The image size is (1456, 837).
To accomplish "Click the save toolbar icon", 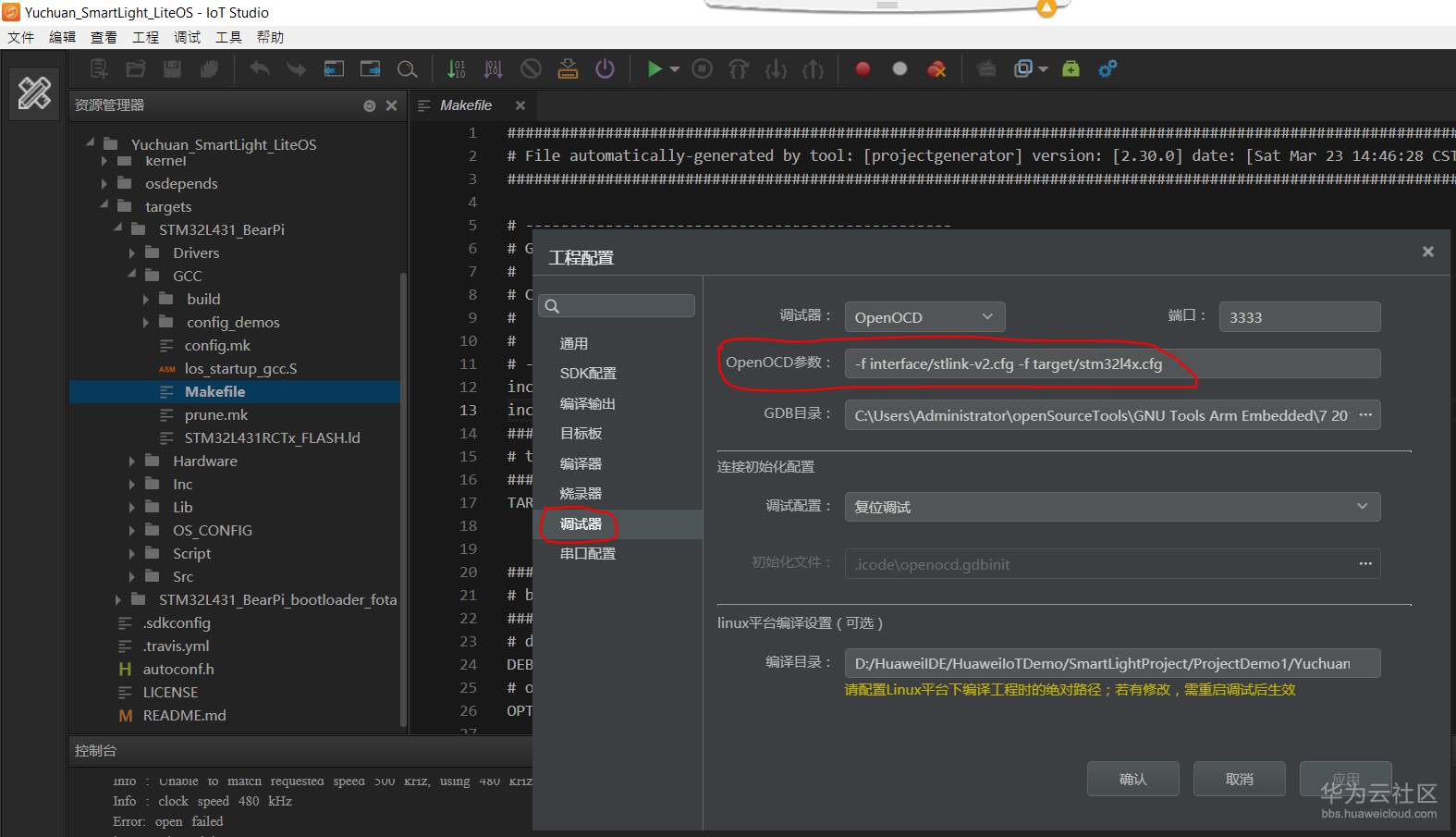I will point(173,68).
